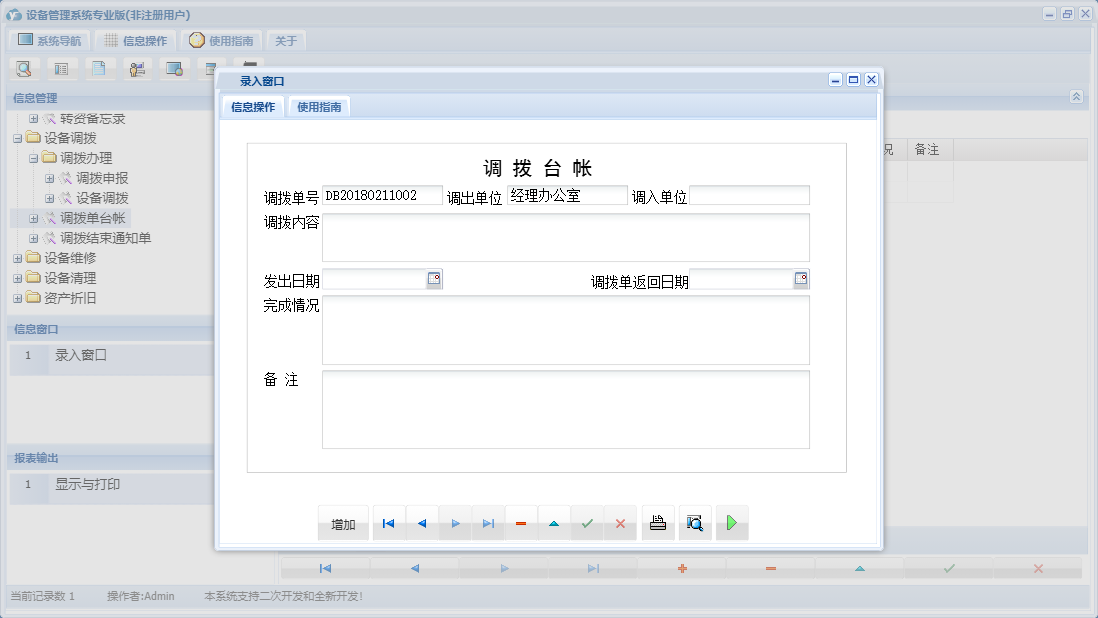The height and width of the screenshot is (618, 1098).
Task: Click the 增加 button to add a record
Action: tap(343, 522)
